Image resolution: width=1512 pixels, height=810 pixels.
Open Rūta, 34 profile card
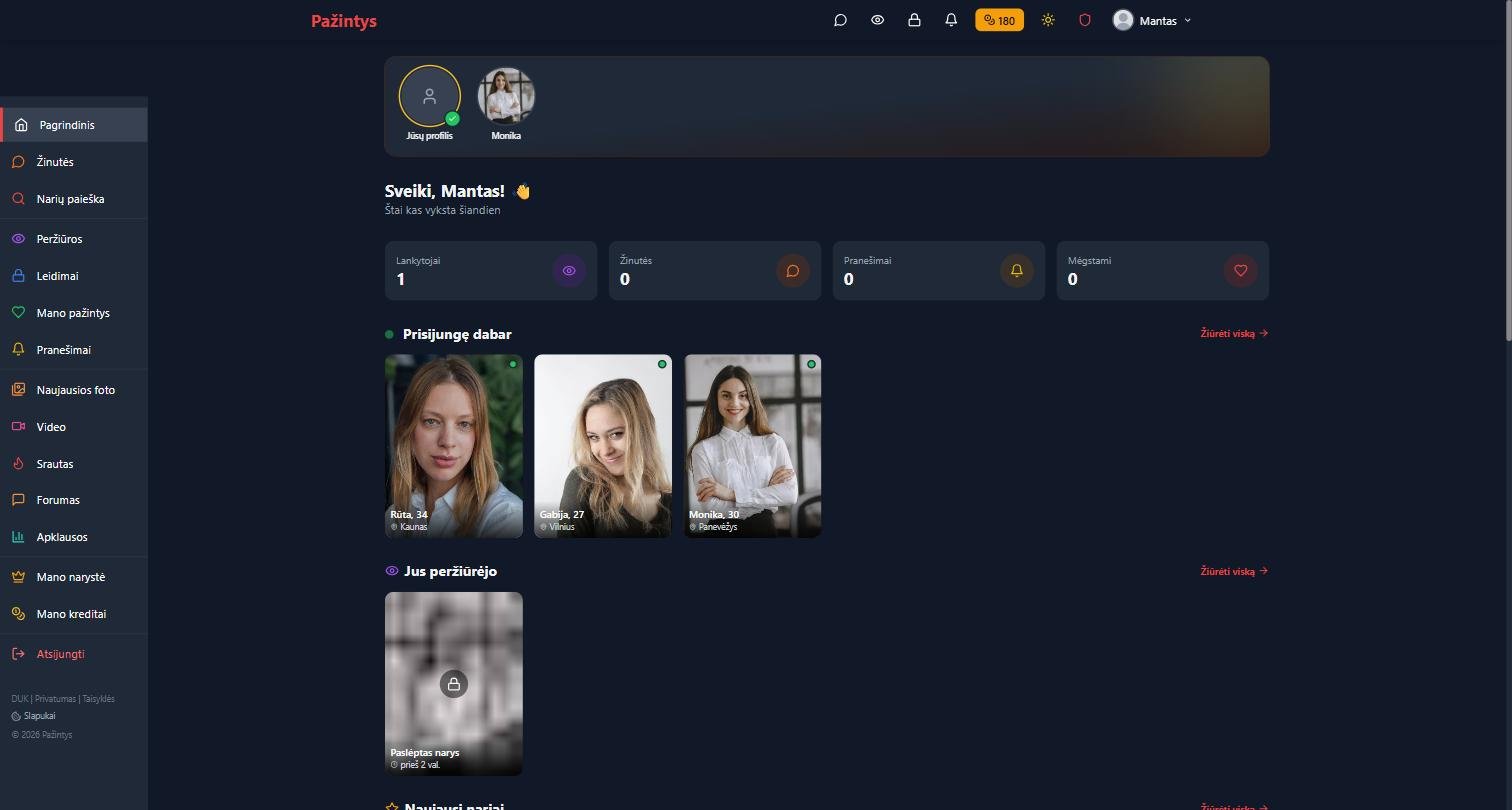coord(454,446)
